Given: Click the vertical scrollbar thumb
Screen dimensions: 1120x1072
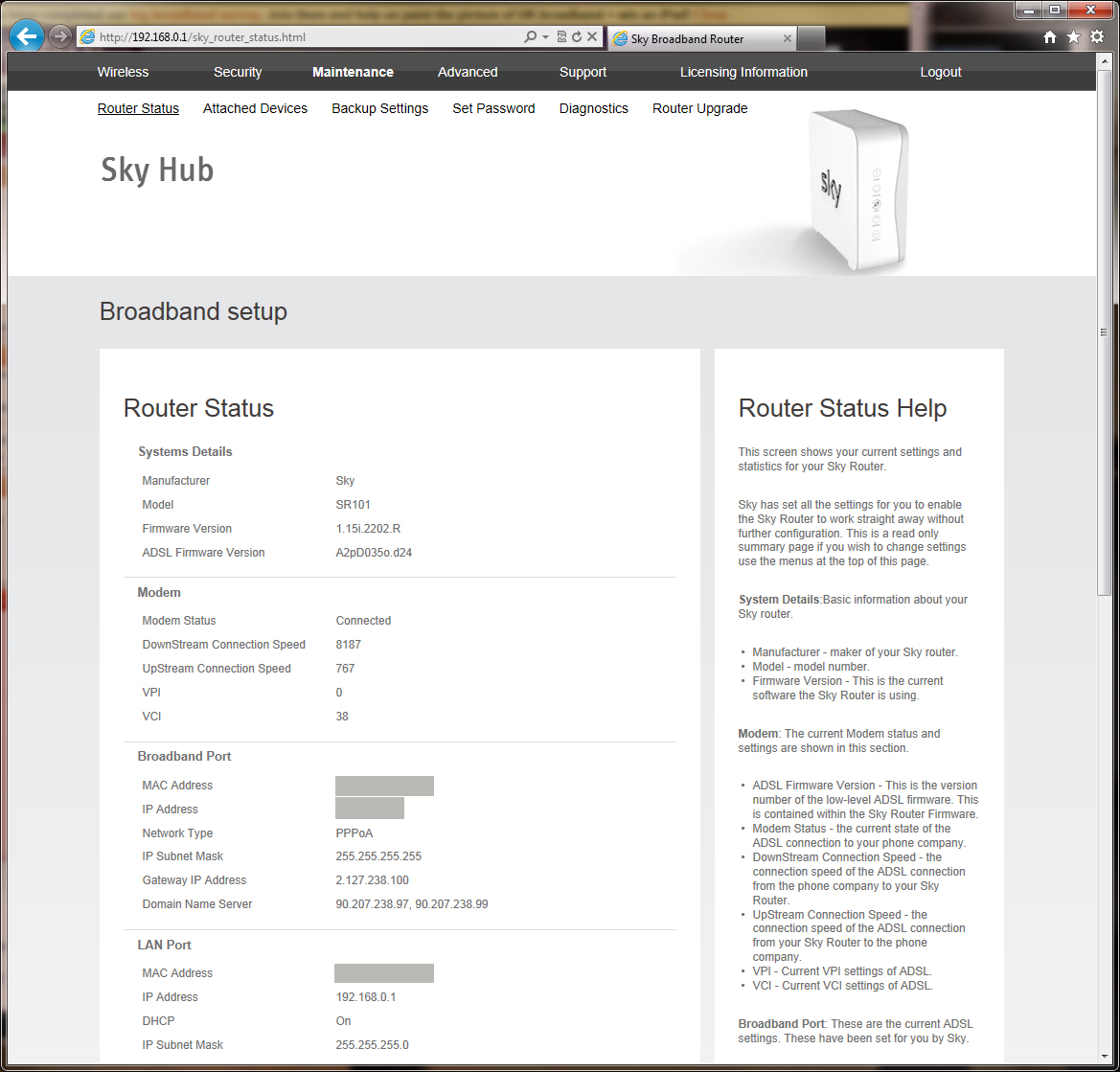Looking at the screenshot, I should (1105, 332).
